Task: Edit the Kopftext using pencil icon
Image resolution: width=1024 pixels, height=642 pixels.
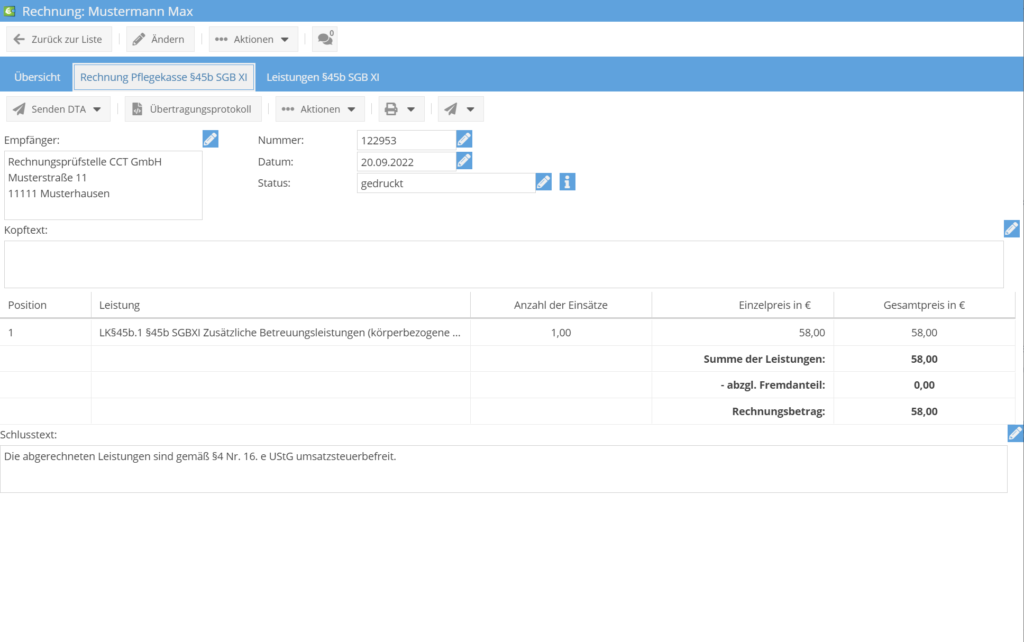Action: tap(1011, 229)
